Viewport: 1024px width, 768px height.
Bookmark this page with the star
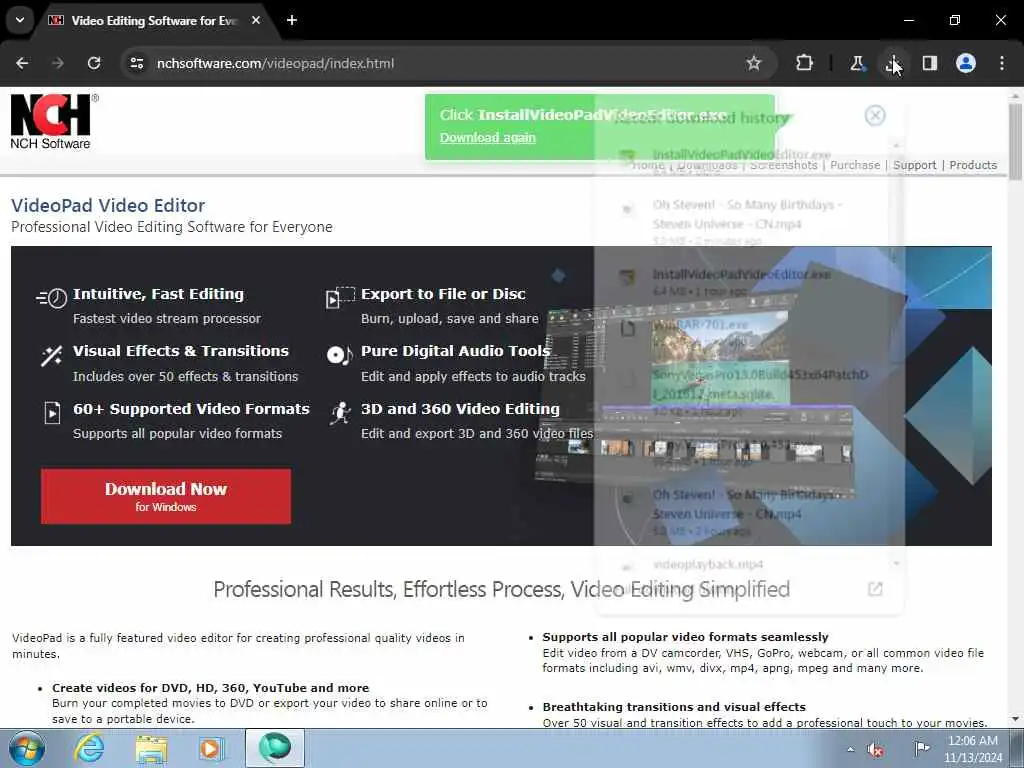(x=754, y=63)
